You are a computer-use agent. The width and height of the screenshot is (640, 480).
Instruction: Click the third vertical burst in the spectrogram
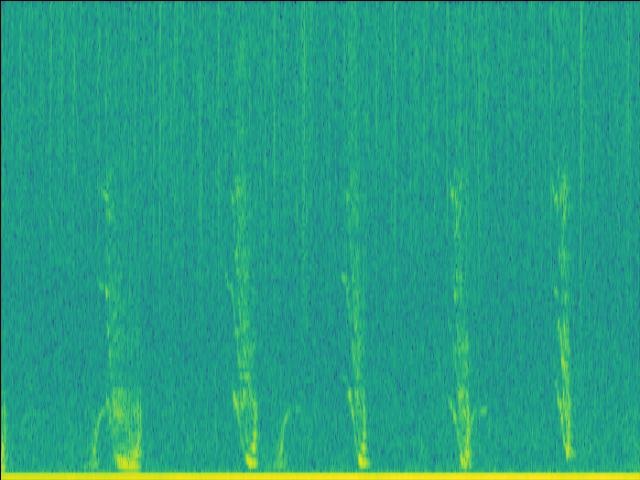pos(353,320)
